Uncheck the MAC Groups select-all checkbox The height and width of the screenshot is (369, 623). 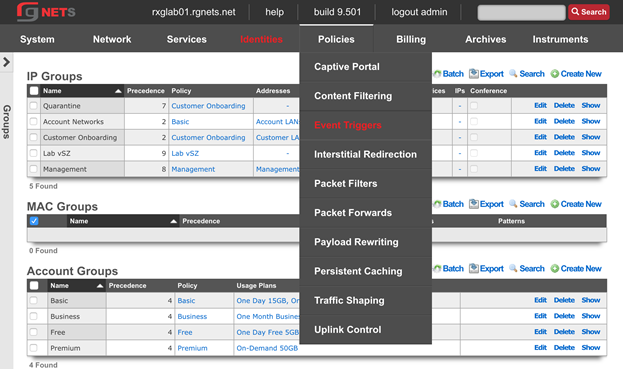pos(34,221)
